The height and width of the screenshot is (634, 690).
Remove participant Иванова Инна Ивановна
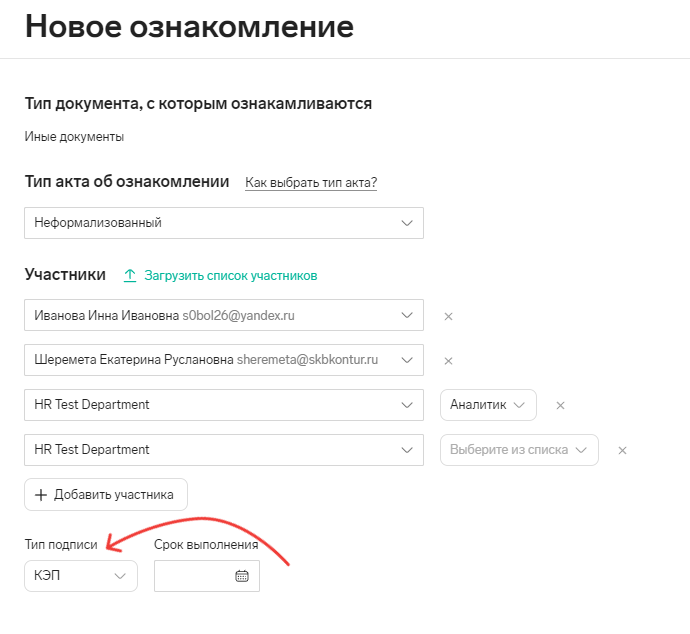(x=448, y=316)
